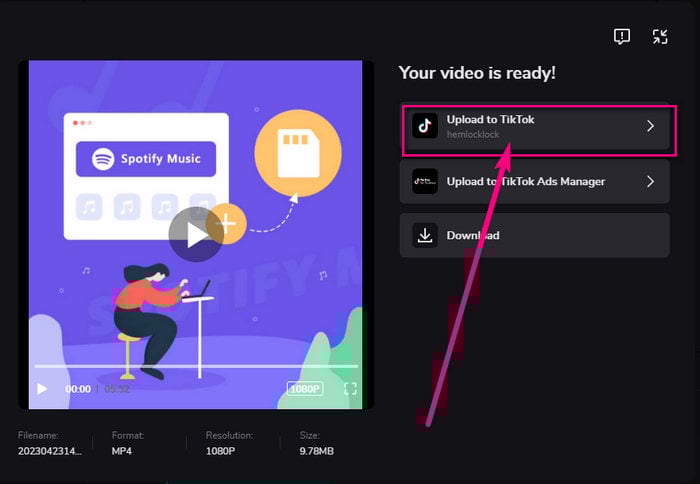Viewport: 700px width, 484px height.
Task: Open the 1080P quality selector badge
Action: pos(304,388)
